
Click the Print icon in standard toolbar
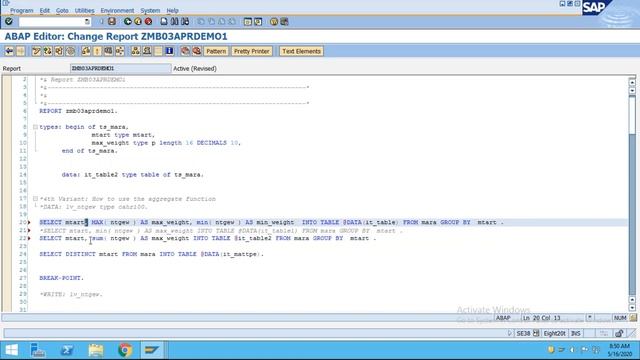[x=164, y=21]
